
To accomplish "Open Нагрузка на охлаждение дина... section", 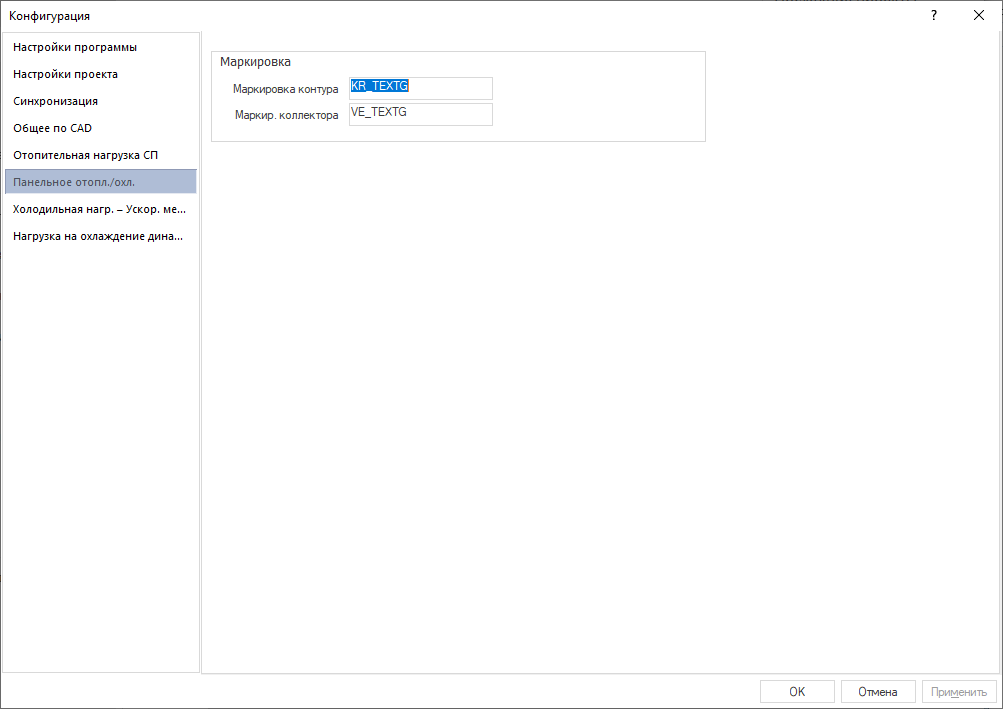I will (x=100, y=236).
